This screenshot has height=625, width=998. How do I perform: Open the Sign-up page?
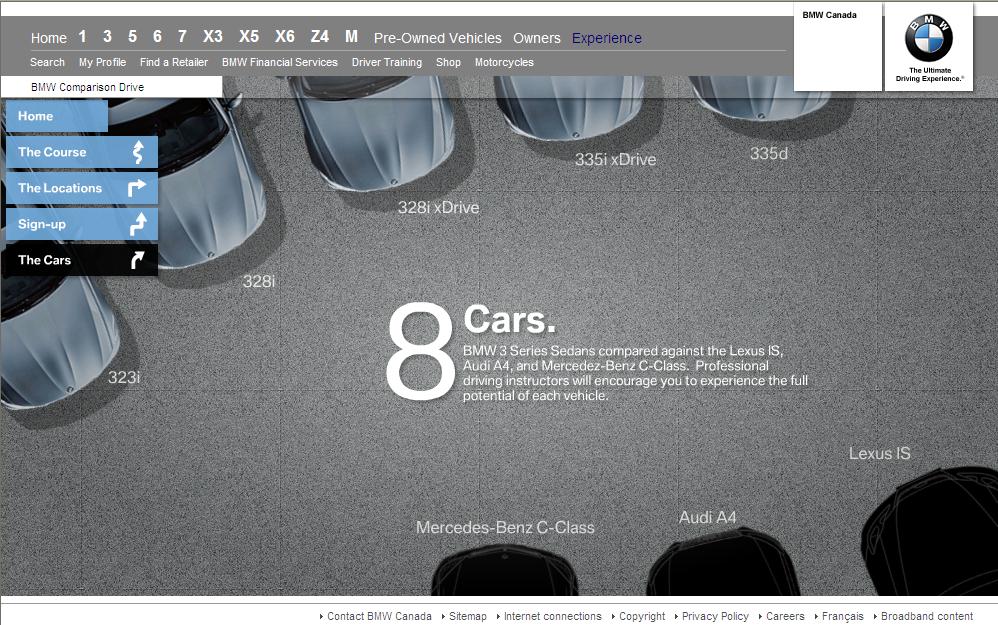point(81,224)
